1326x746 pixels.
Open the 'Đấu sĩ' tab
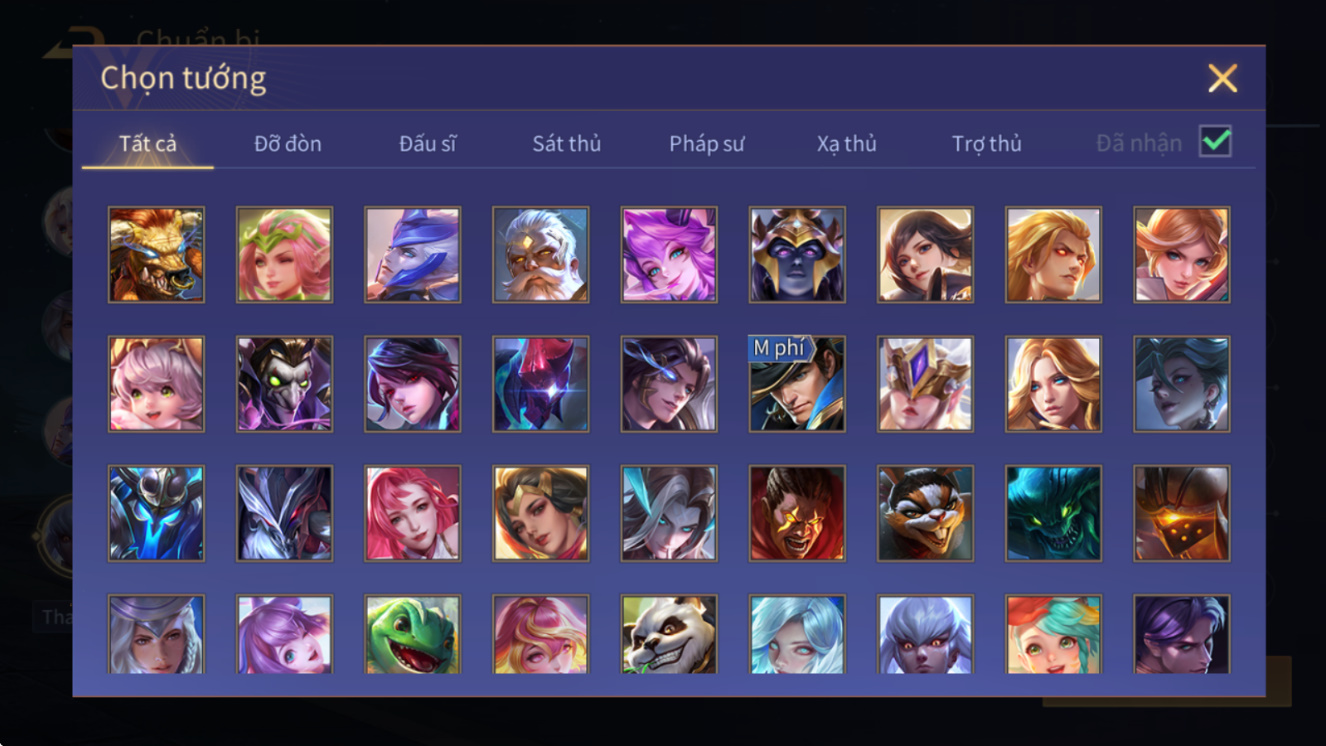(x=428, y=144)
